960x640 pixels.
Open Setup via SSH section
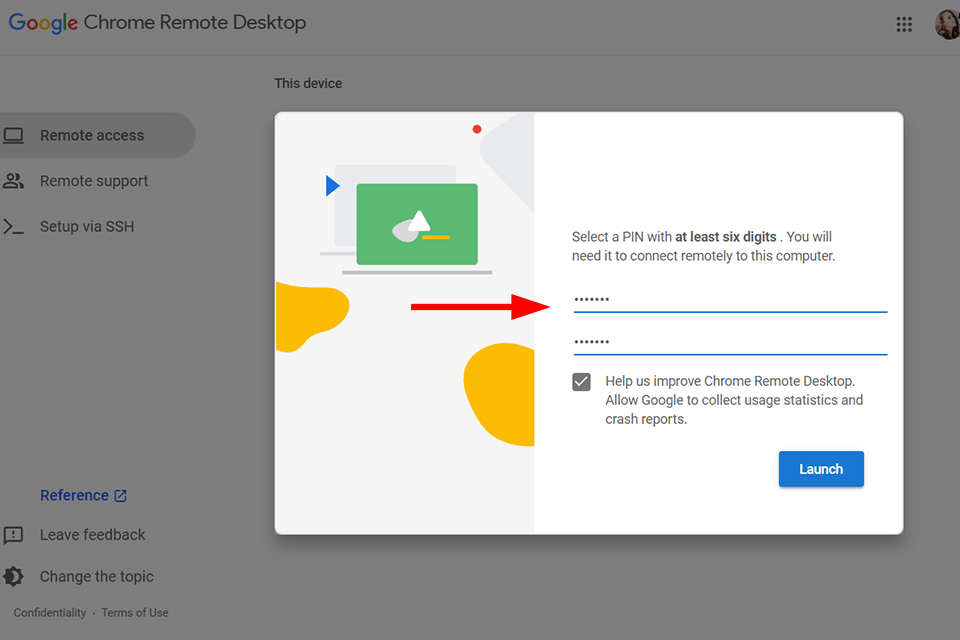click(x=87, y=227)
